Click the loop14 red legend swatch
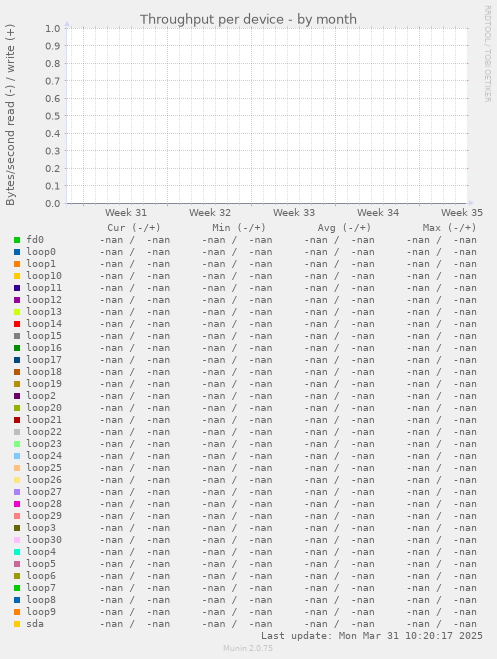 coord(17,324)
